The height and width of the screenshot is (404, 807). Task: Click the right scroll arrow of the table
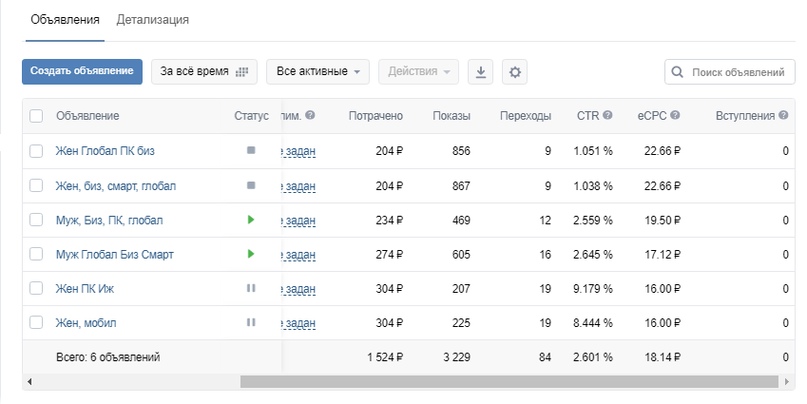point(786,381)
